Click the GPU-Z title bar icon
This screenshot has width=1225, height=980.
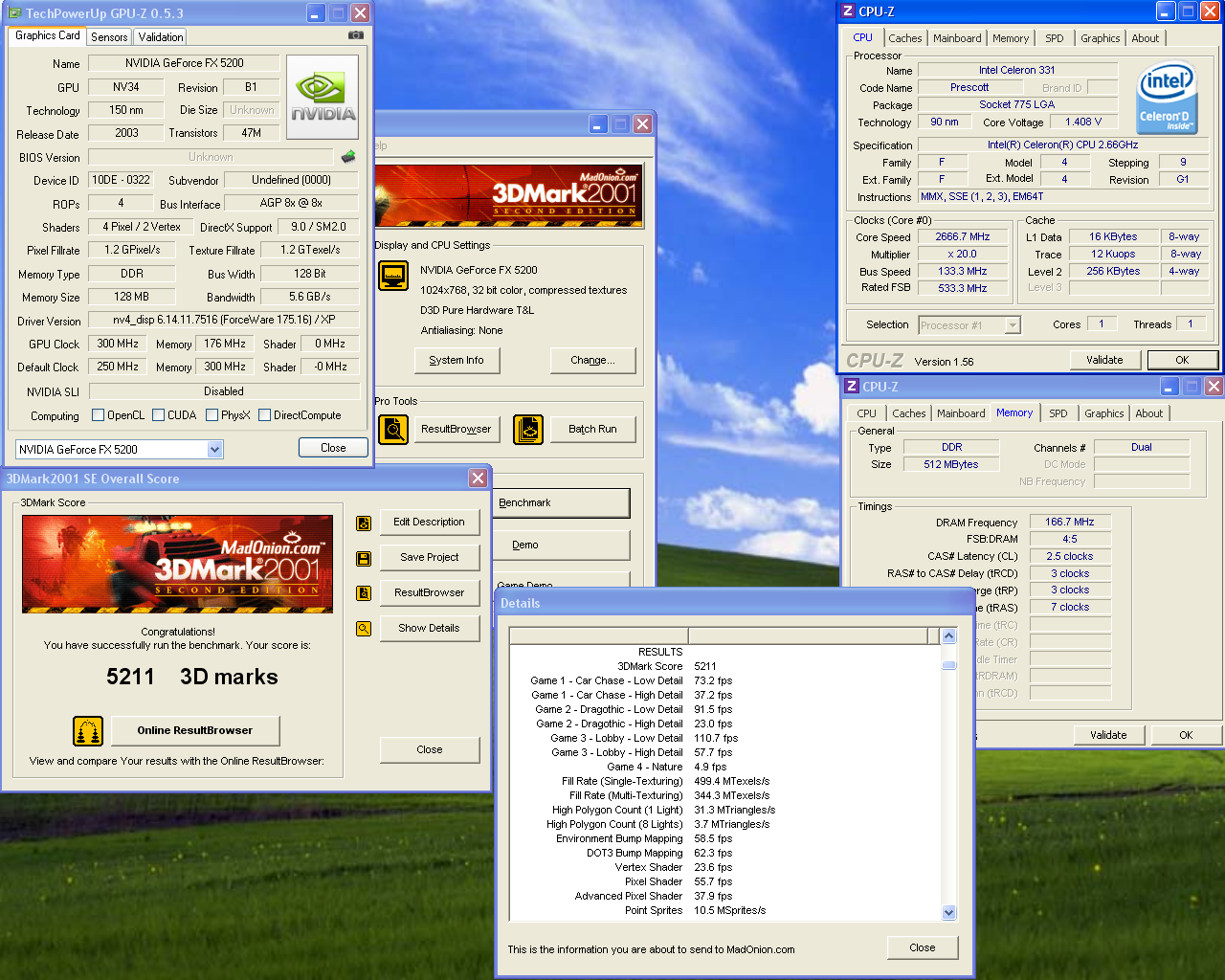[14, 13]
